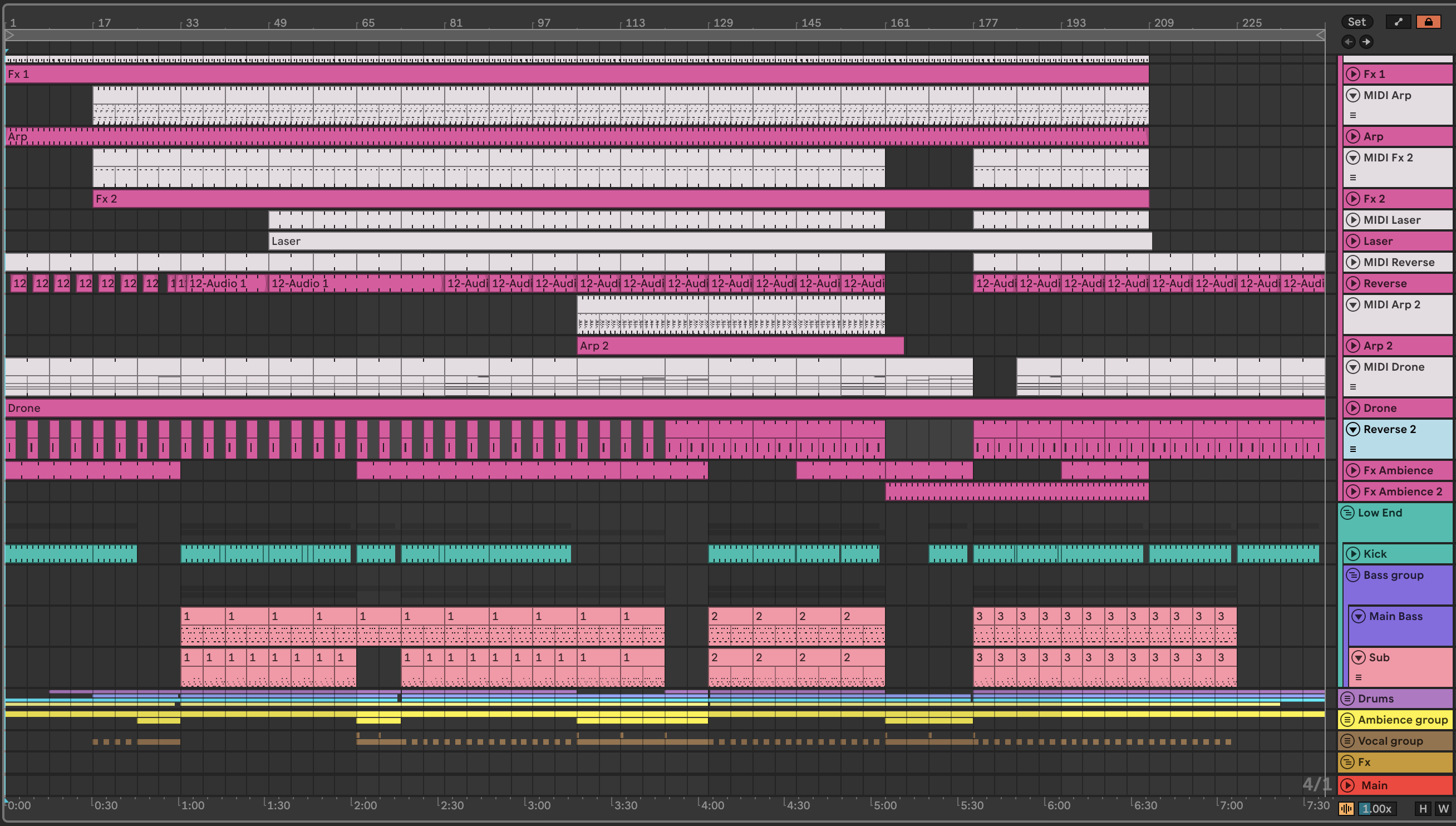Click the Set locator button
This screenshot has width=1456, height=826.
point(1357,22)
